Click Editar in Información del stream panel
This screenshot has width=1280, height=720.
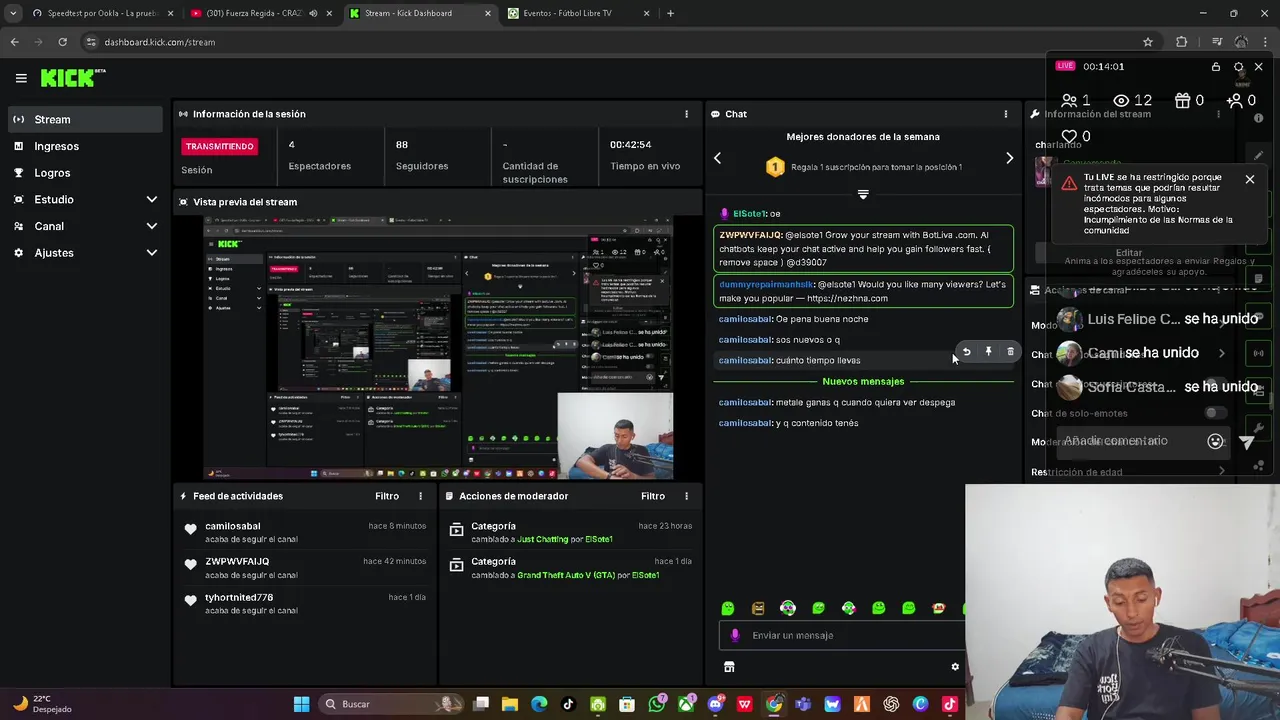tap(1129, 253)
